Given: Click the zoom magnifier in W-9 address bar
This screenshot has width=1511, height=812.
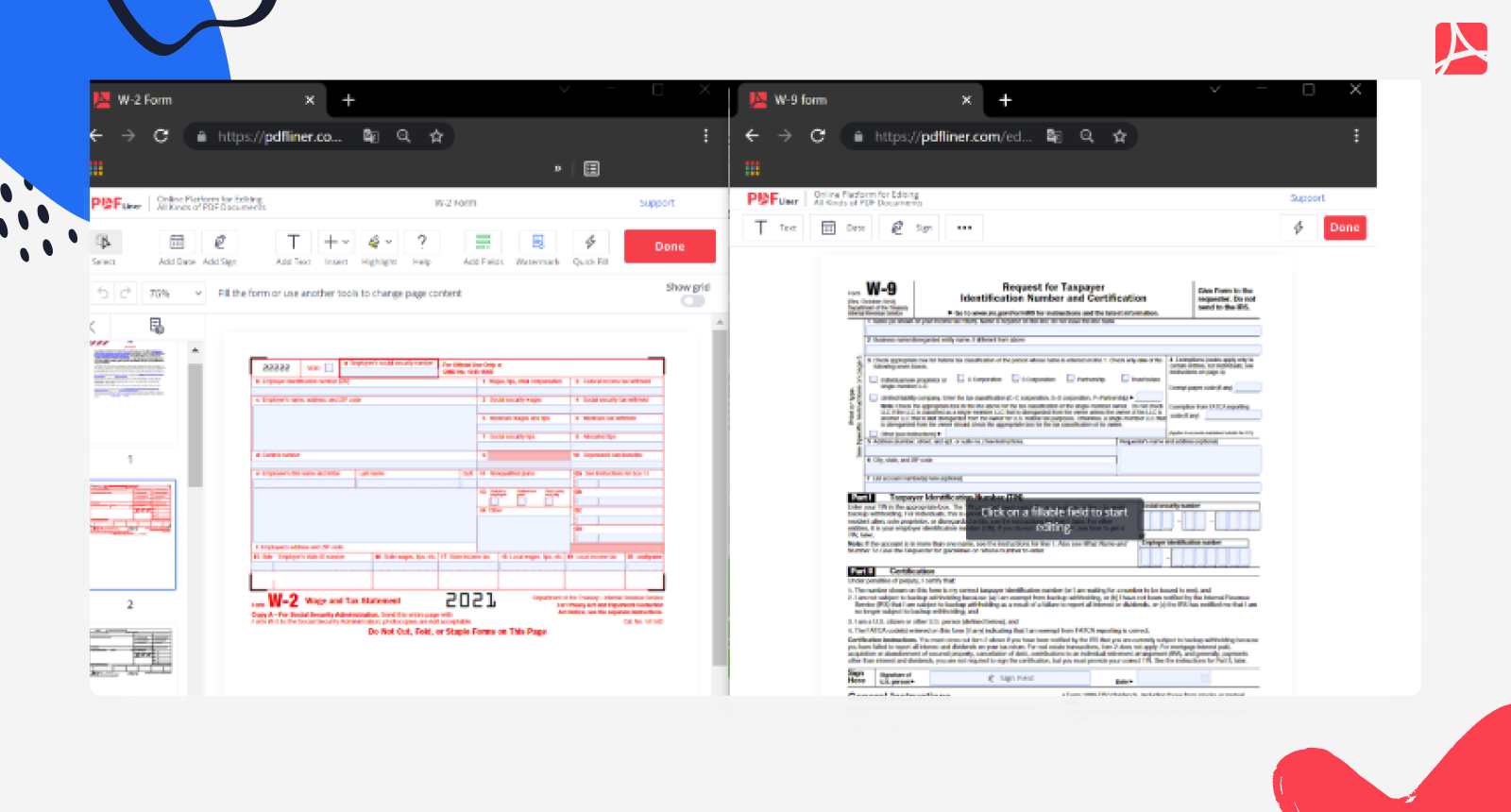Looking at the screenshot, I should coord(1087,136).
